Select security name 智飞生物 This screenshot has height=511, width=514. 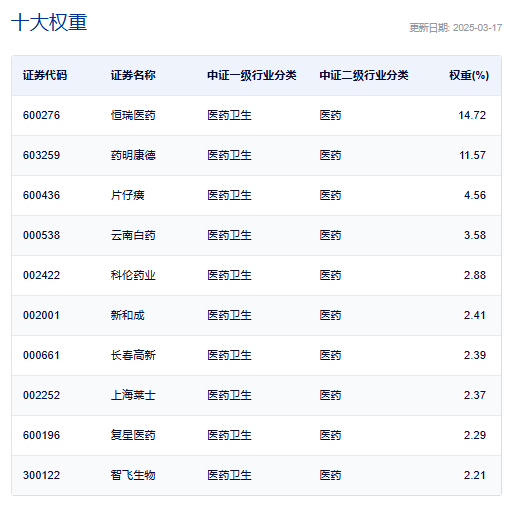click(x=133, y=475)
